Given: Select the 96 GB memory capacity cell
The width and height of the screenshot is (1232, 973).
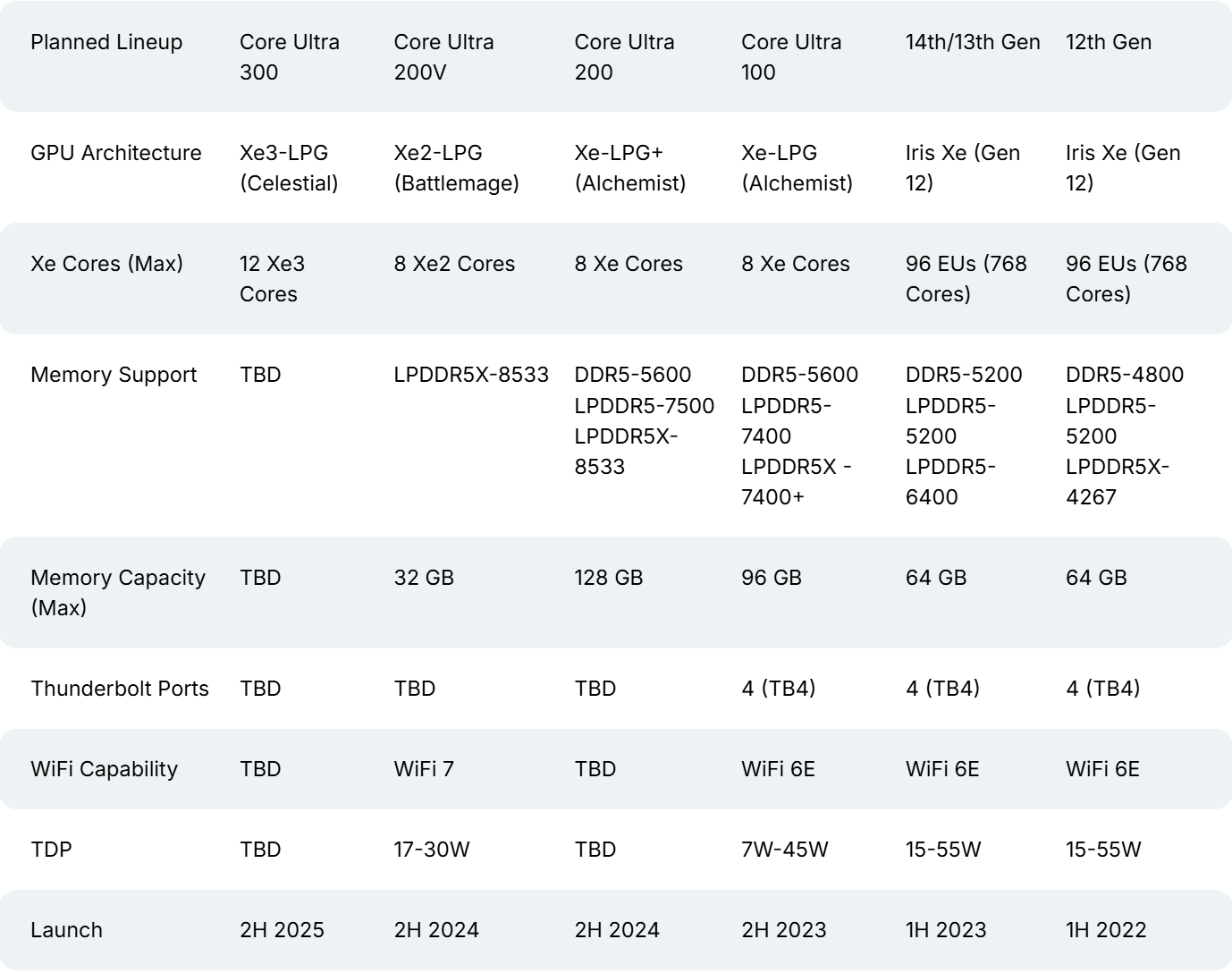Looking at the screenshot, I should (771, 578).
